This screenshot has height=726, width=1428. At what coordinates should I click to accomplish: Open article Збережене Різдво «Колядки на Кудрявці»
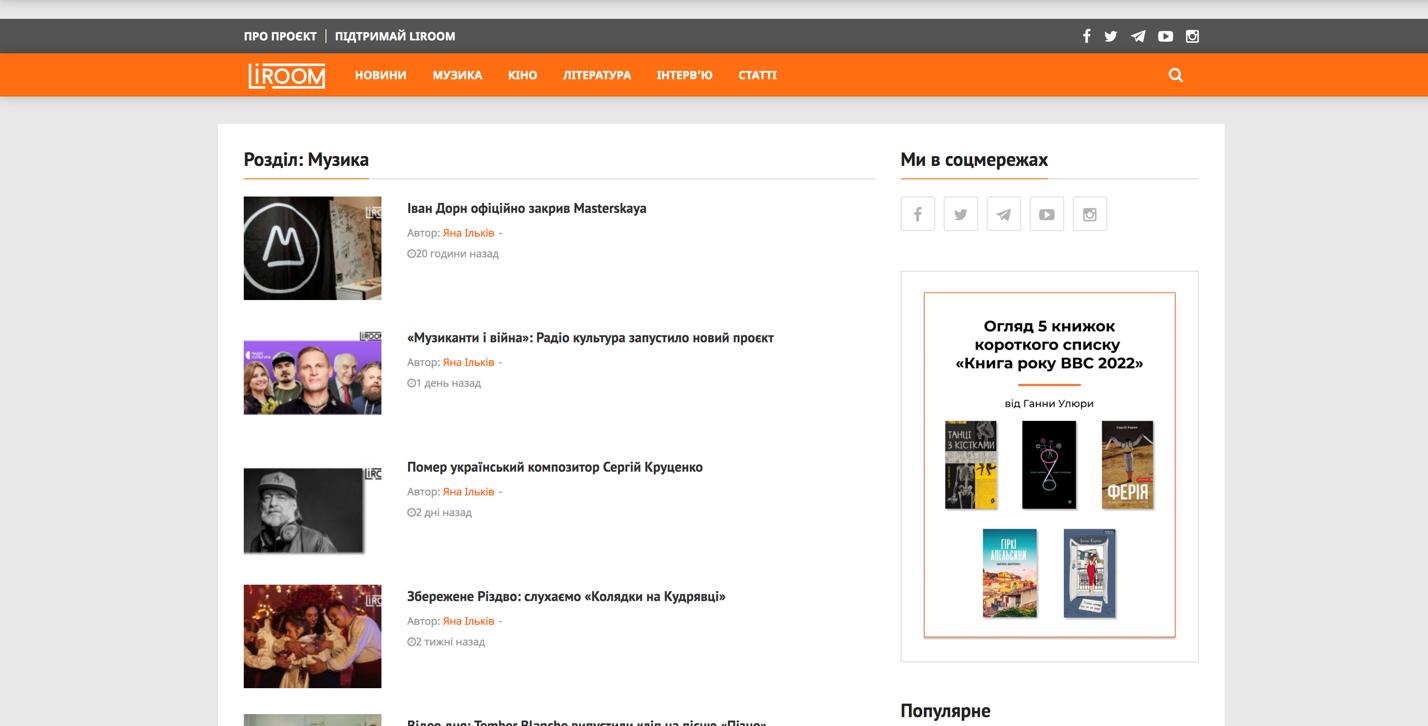click(566, 596)
